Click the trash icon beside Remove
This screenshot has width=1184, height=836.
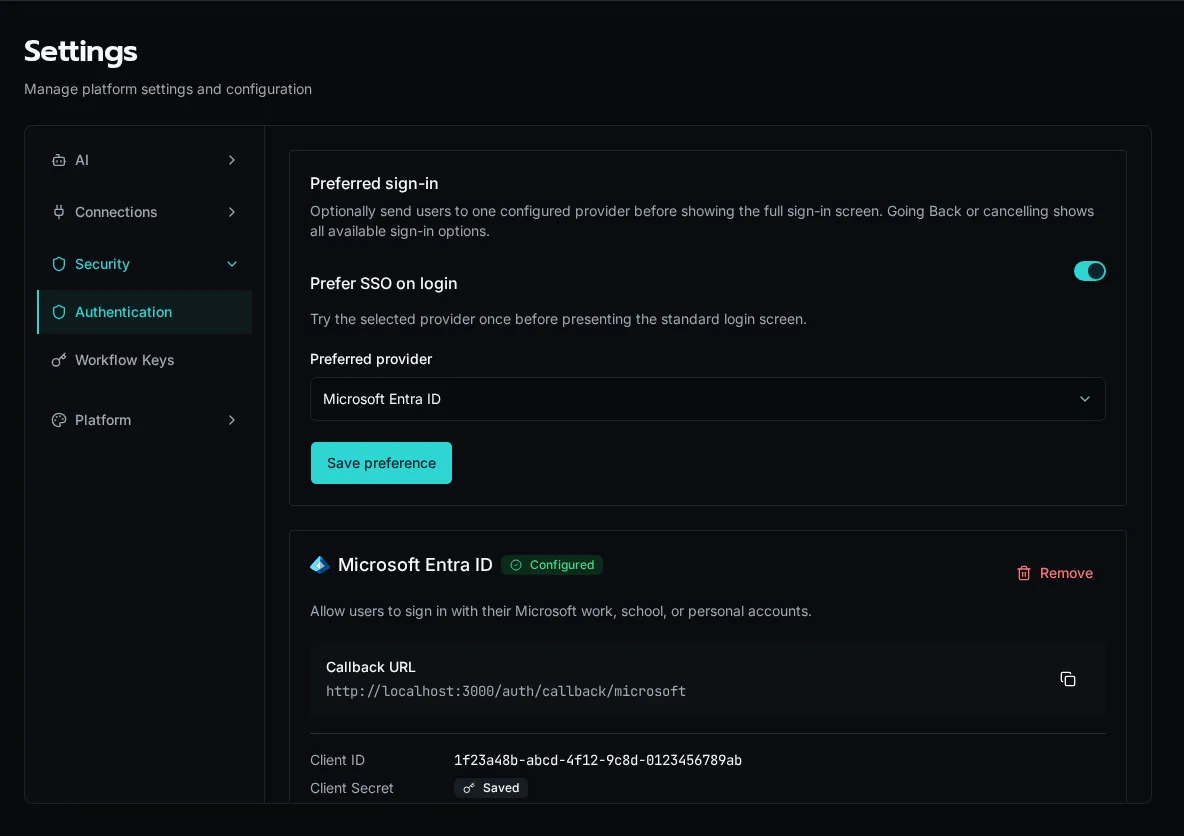click(1024, 573)
